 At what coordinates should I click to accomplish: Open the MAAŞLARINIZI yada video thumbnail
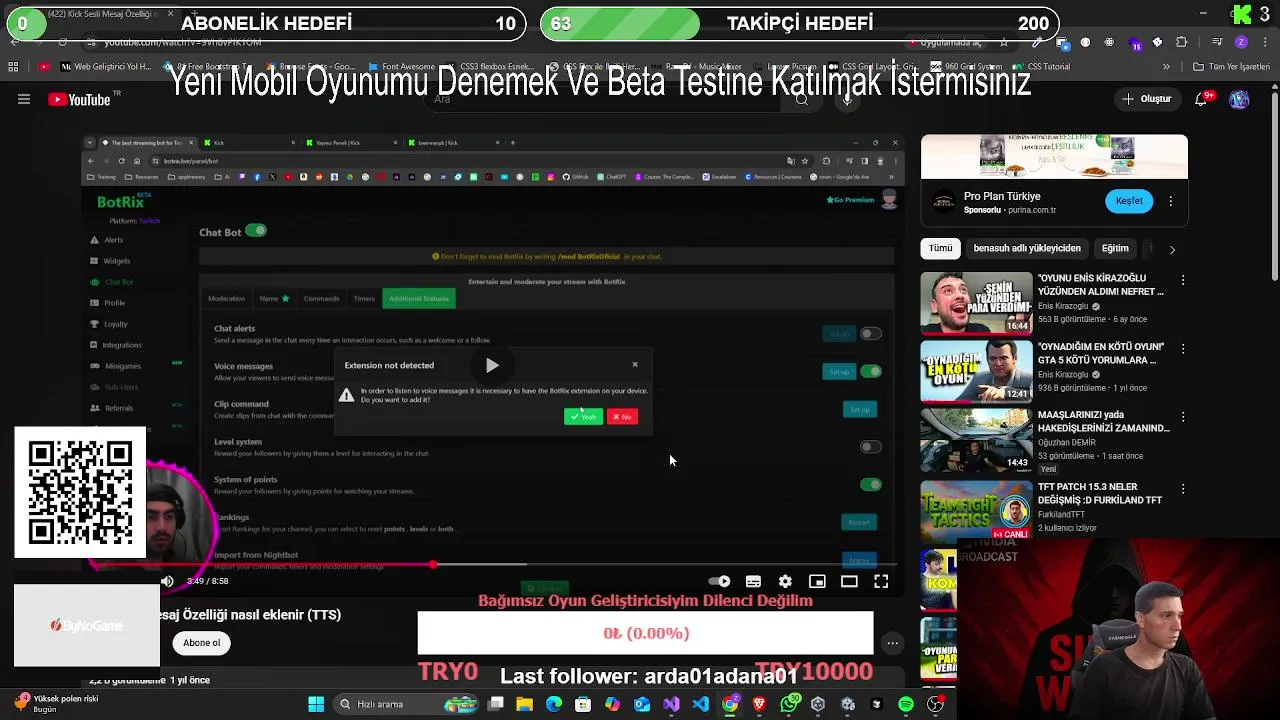coord(976,439)
